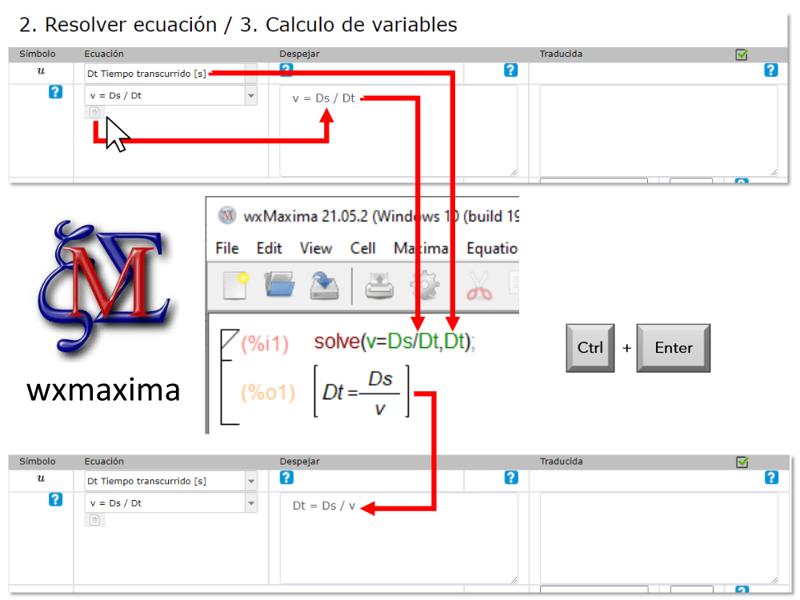Click the far-right help icon in lower form
This screenshot has height=600, width=800.
771,478
